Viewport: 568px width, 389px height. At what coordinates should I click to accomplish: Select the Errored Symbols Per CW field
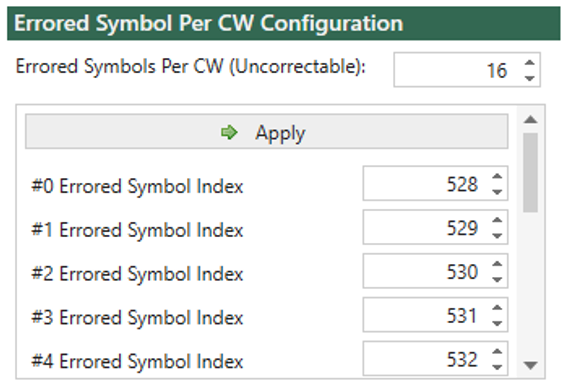(467, 70)
